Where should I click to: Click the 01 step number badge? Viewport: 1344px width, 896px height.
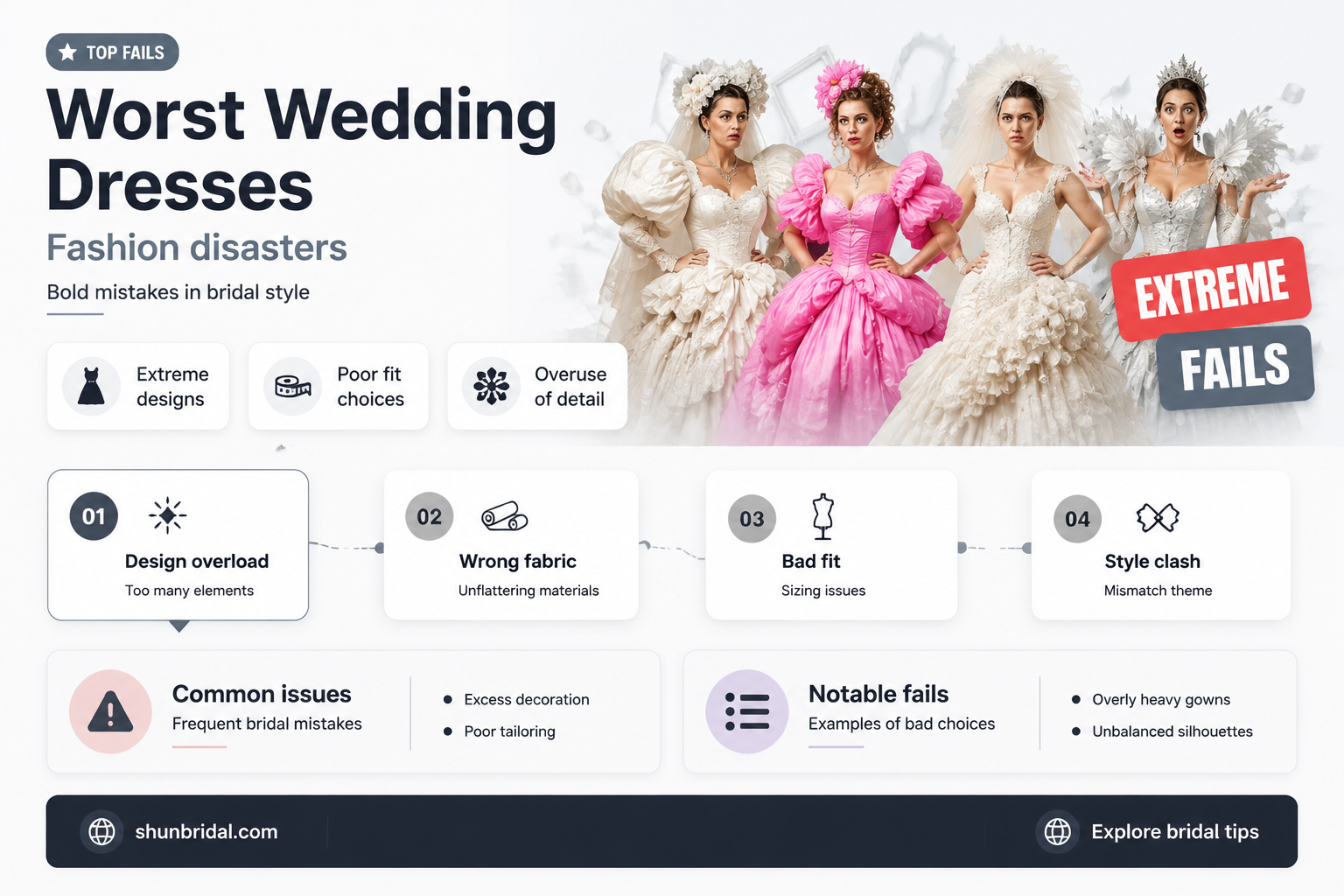[x=94, y=516]
